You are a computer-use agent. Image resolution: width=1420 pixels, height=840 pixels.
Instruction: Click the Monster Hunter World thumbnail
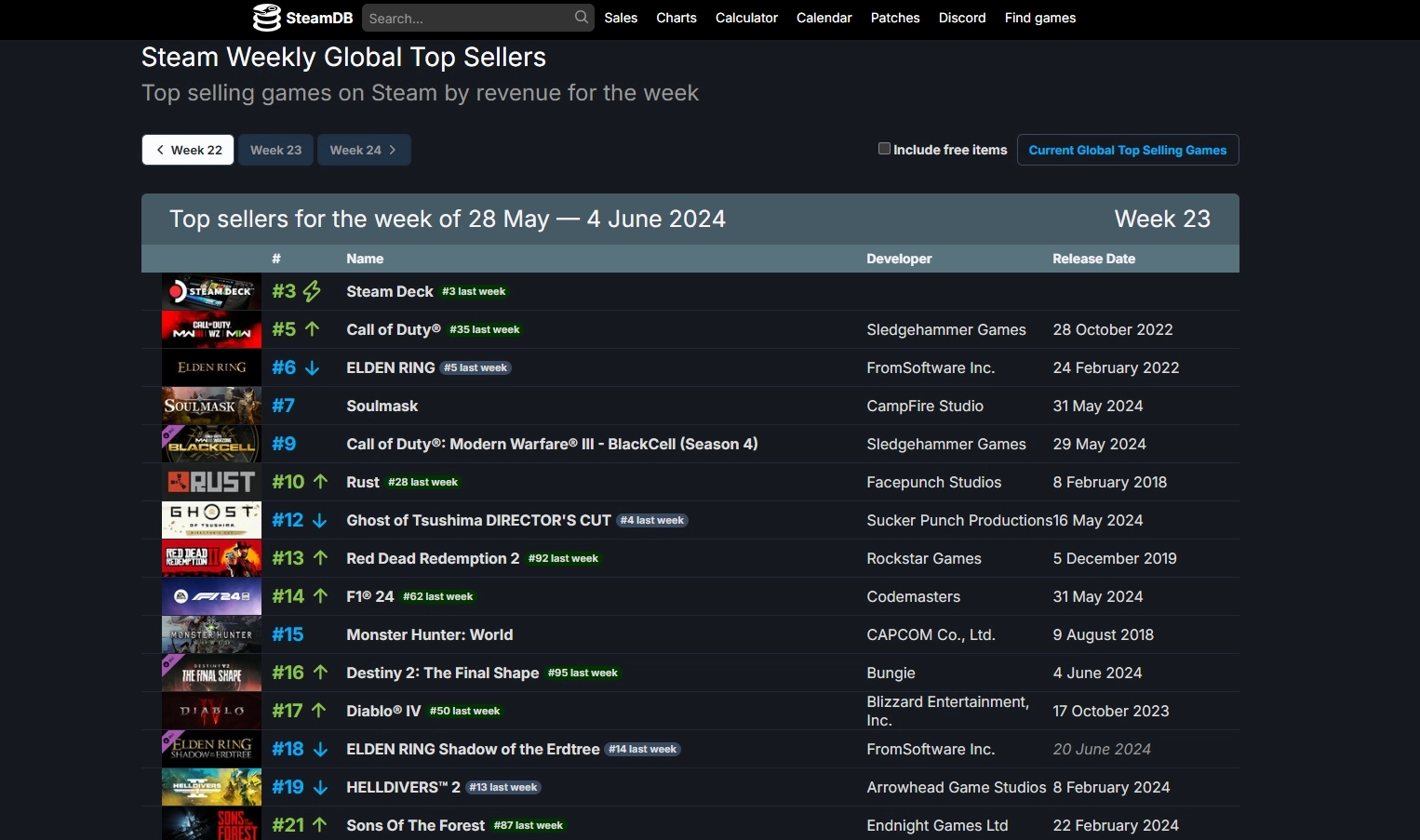point(211,634)
